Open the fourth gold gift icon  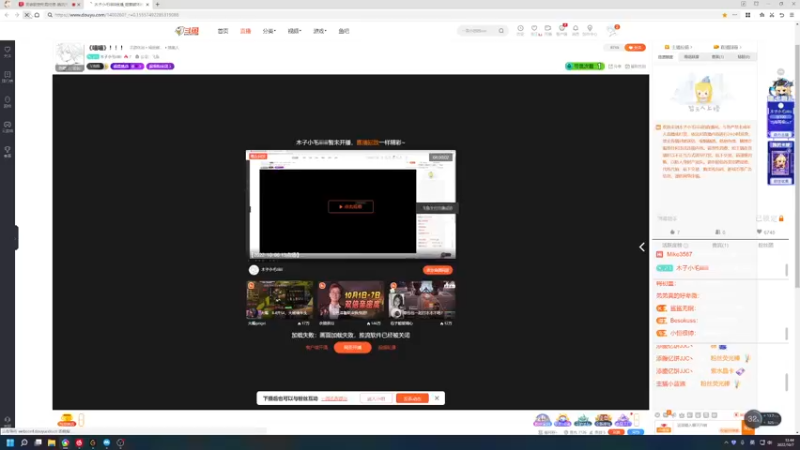coord(603,420)
